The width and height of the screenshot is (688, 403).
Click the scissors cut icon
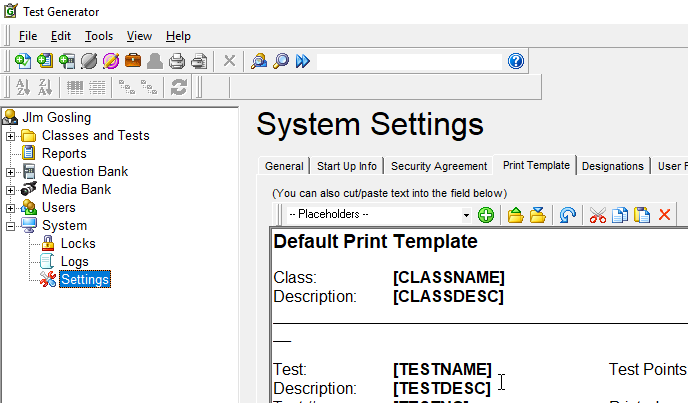click(x=598, y=215)
